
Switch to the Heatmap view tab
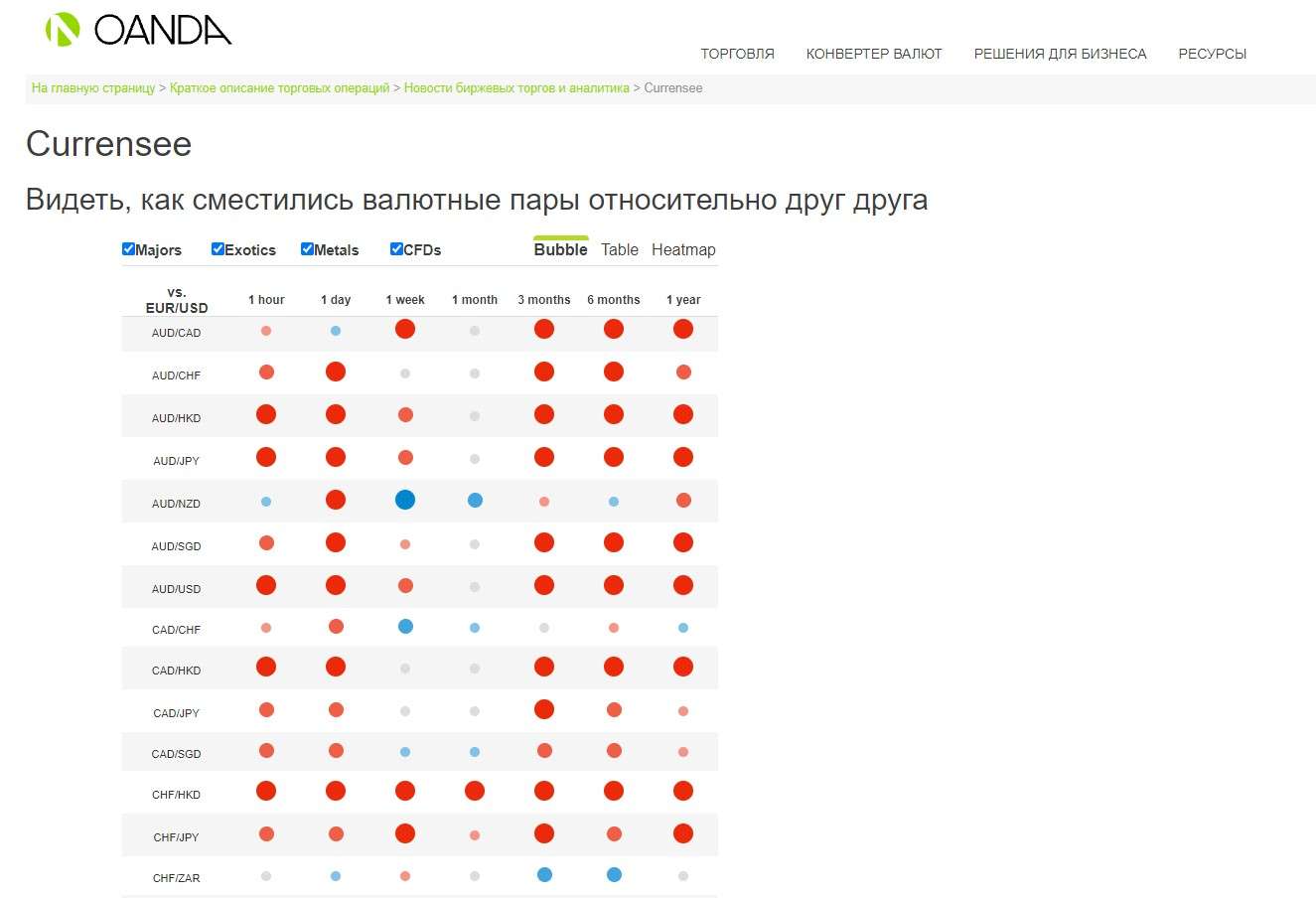point(683,249)
